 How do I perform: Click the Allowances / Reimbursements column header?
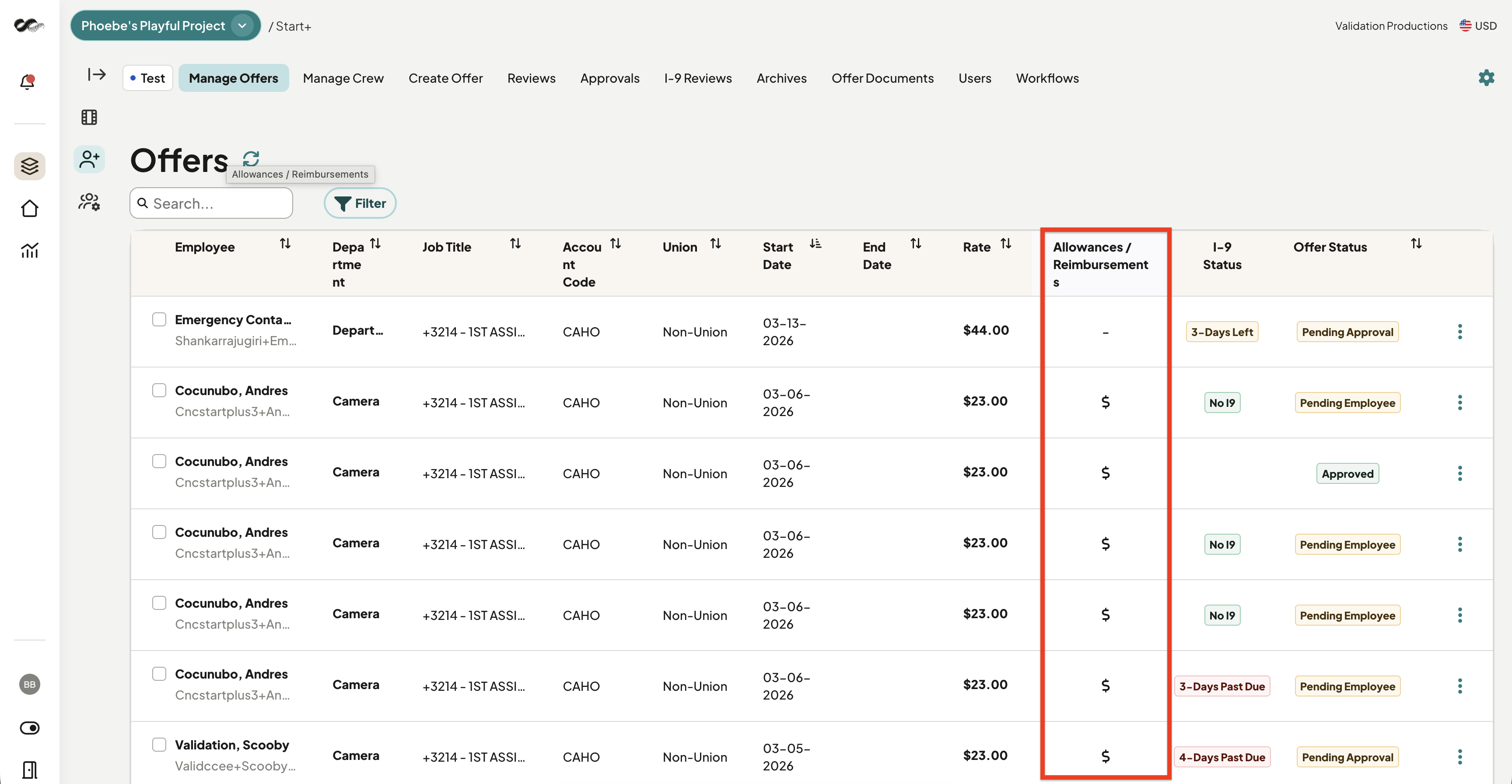tap(1101, 264)
